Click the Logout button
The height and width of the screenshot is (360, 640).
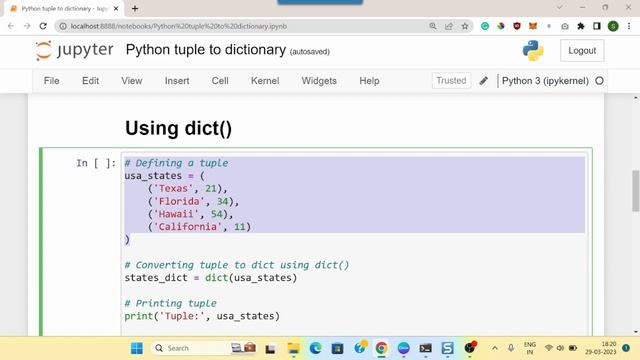(582, 51)
